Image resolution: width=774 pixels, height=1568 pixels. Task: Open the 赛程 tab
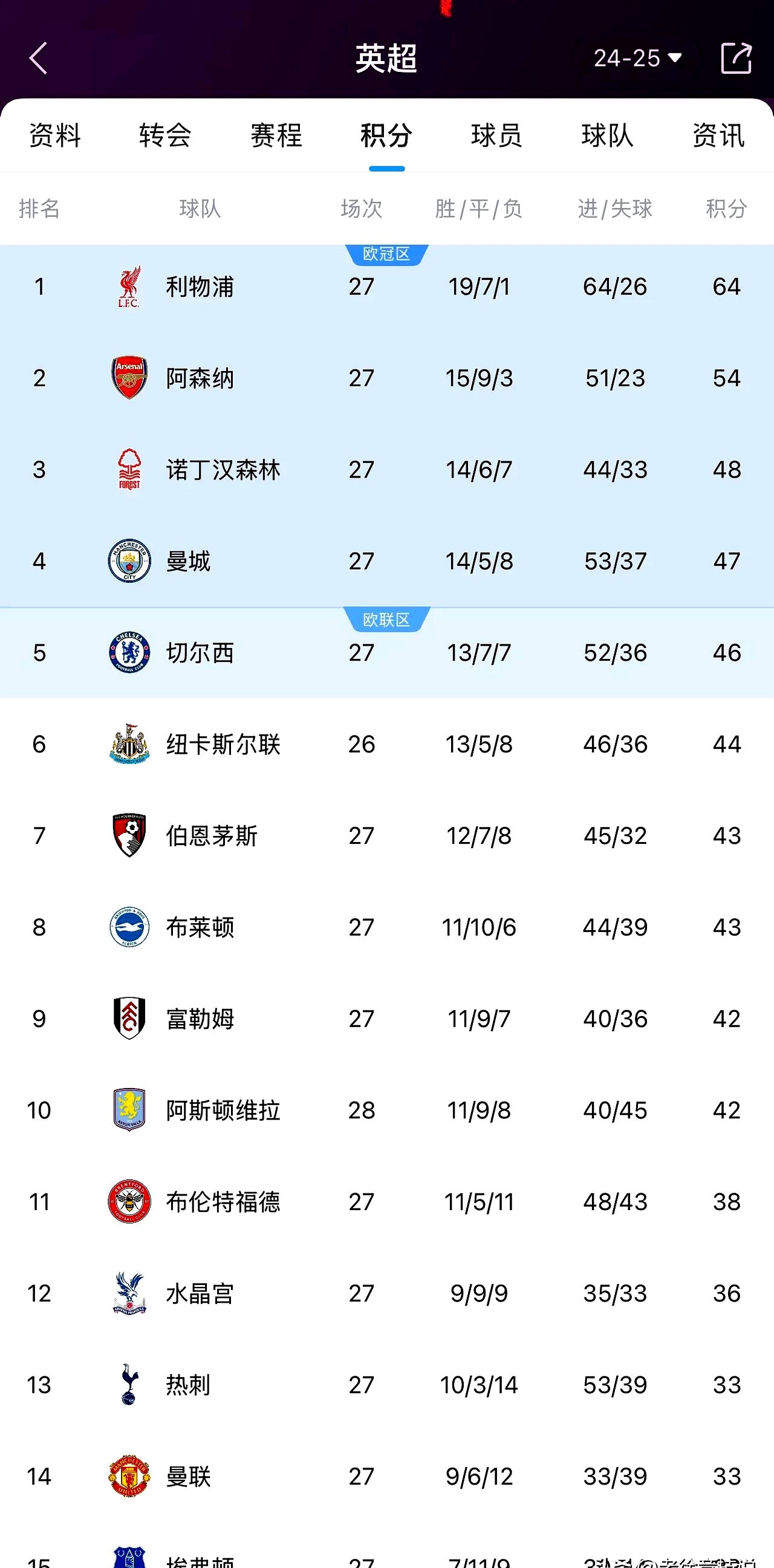(276, 135)
